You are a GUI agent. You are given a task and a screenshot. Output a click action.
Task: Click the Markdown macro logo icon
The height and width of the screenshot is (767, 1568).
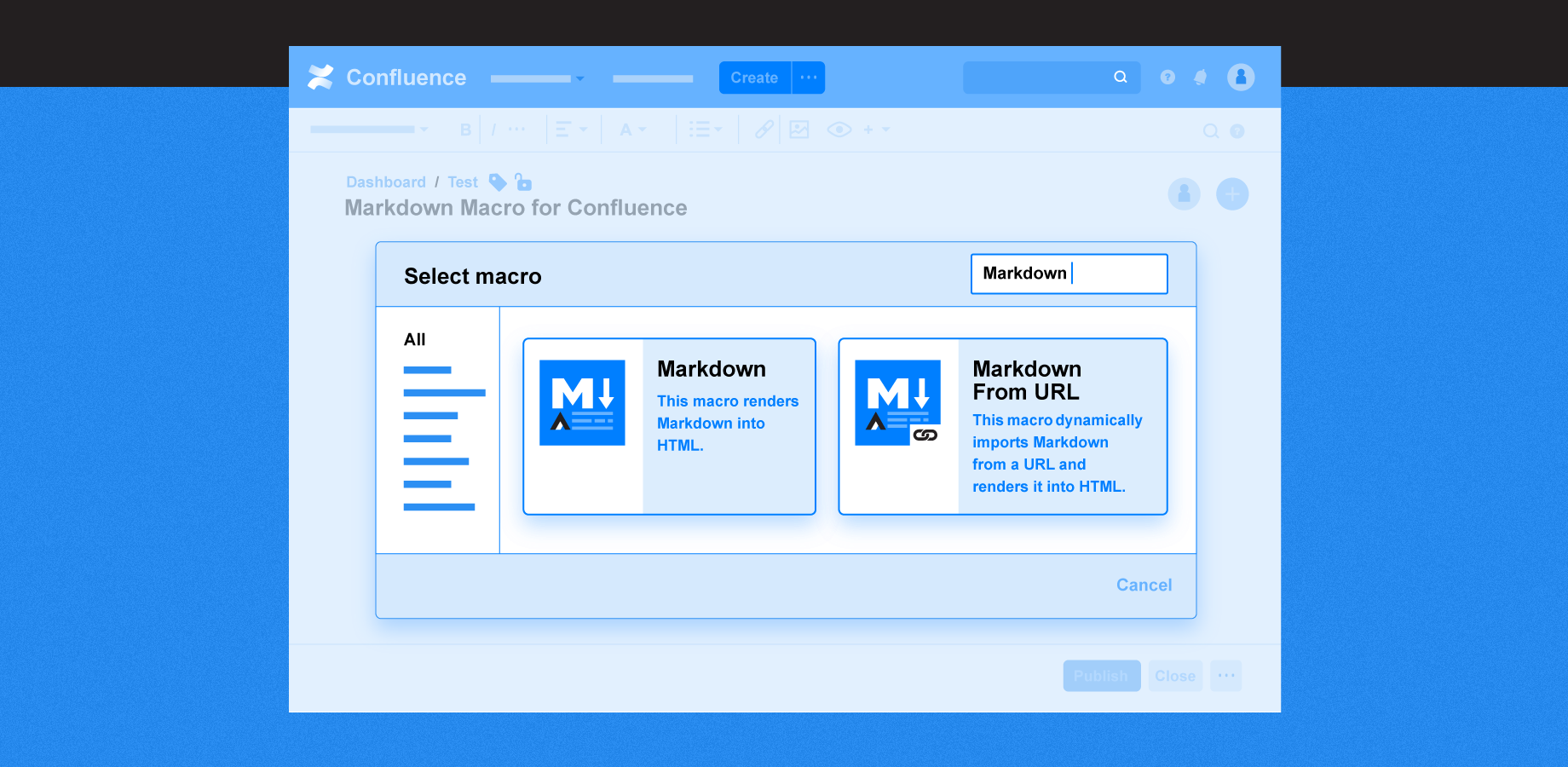(x=582, y=402)
